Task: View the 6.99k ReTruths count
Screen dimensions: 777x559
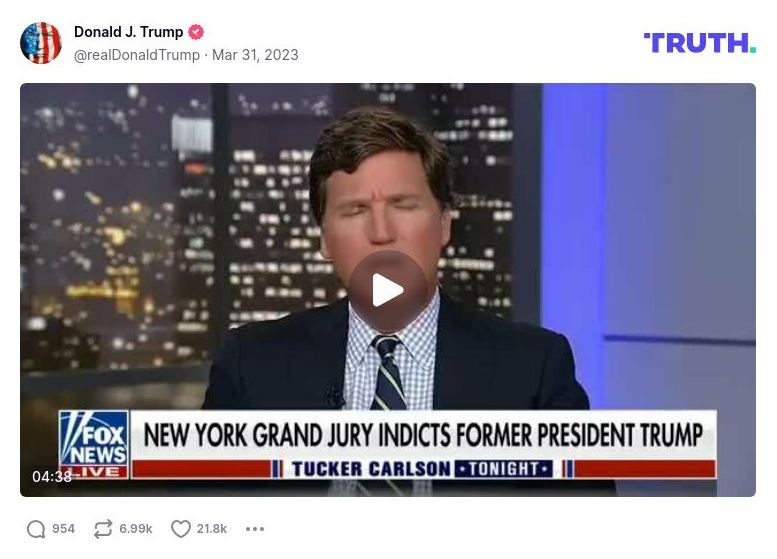Action: (136, 529)
